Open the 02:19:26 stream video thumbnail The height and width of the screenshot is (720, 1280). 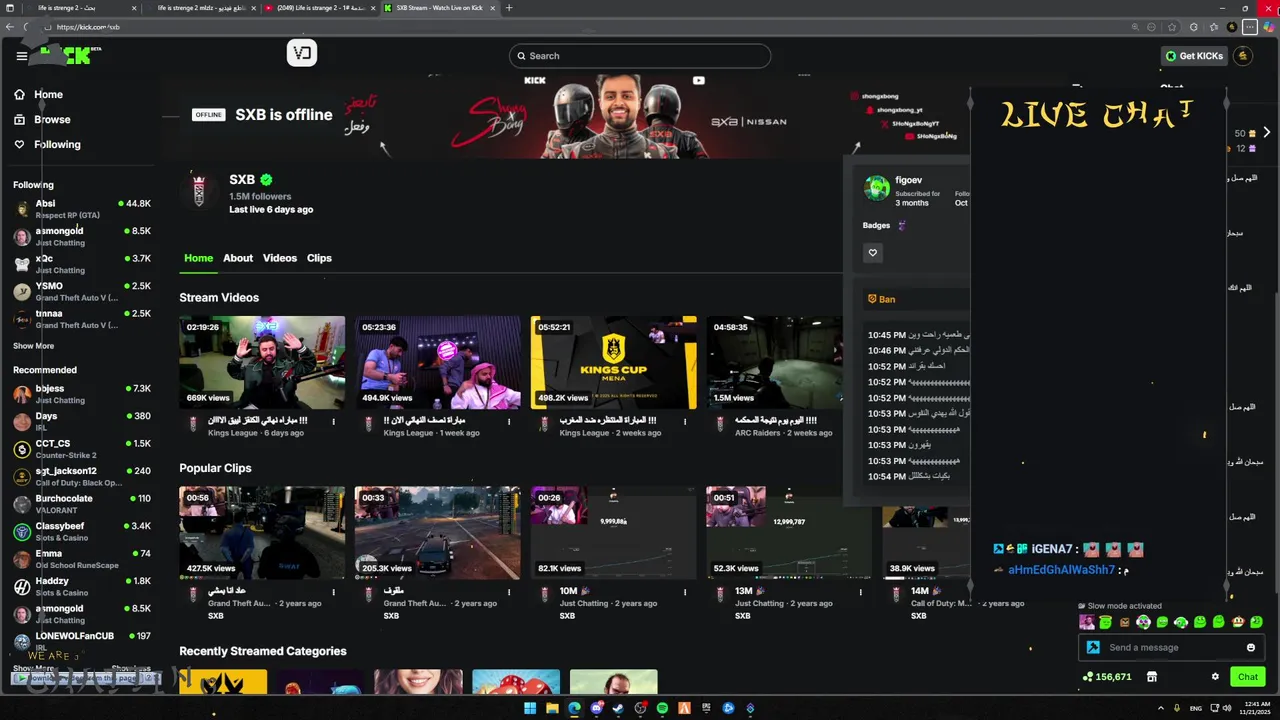[x=262, y=362]
